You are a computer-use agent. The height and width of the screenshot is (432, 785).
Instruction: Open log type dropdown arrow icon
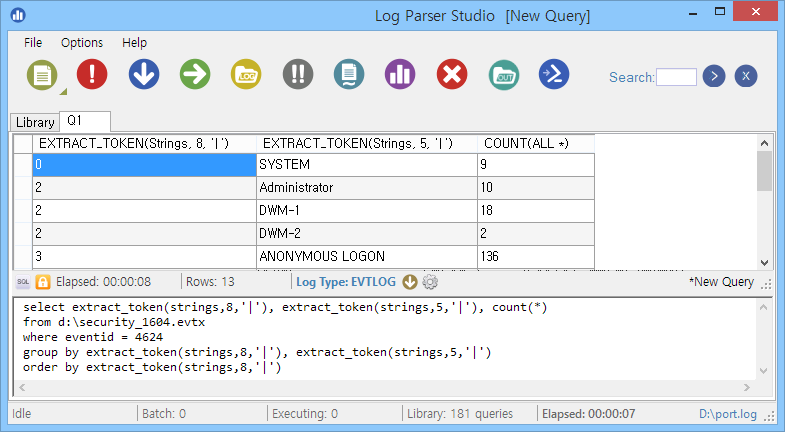click(410, 282)
